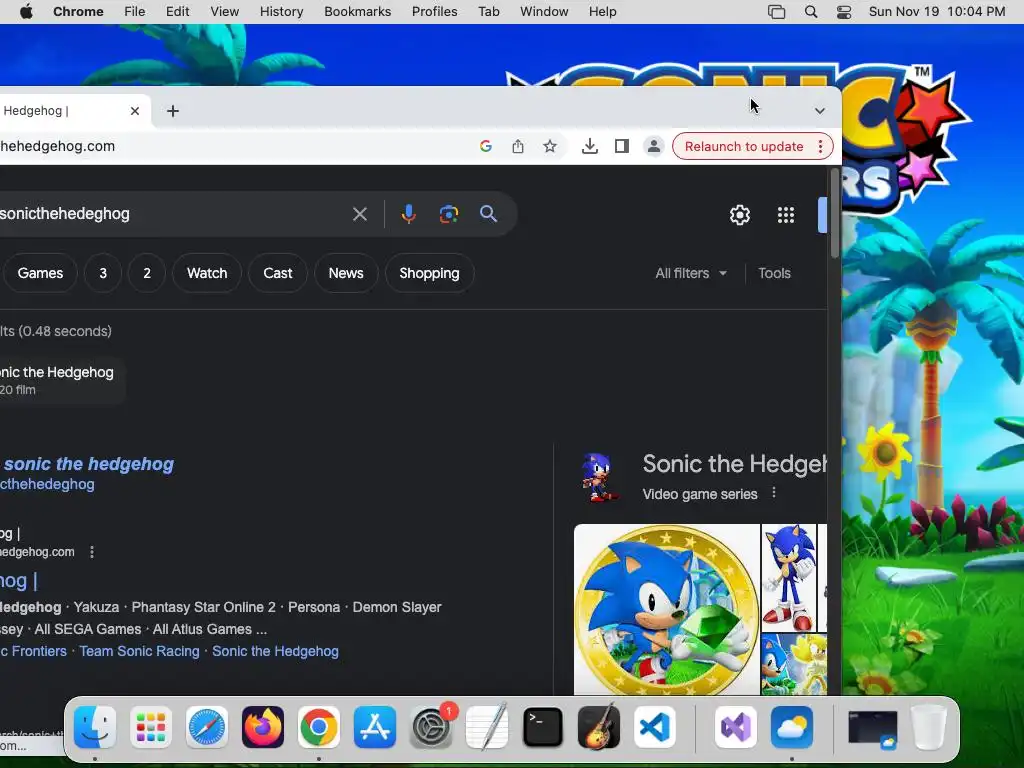
Task: Open the profile avatar icon
Action: tap(654, 146)
